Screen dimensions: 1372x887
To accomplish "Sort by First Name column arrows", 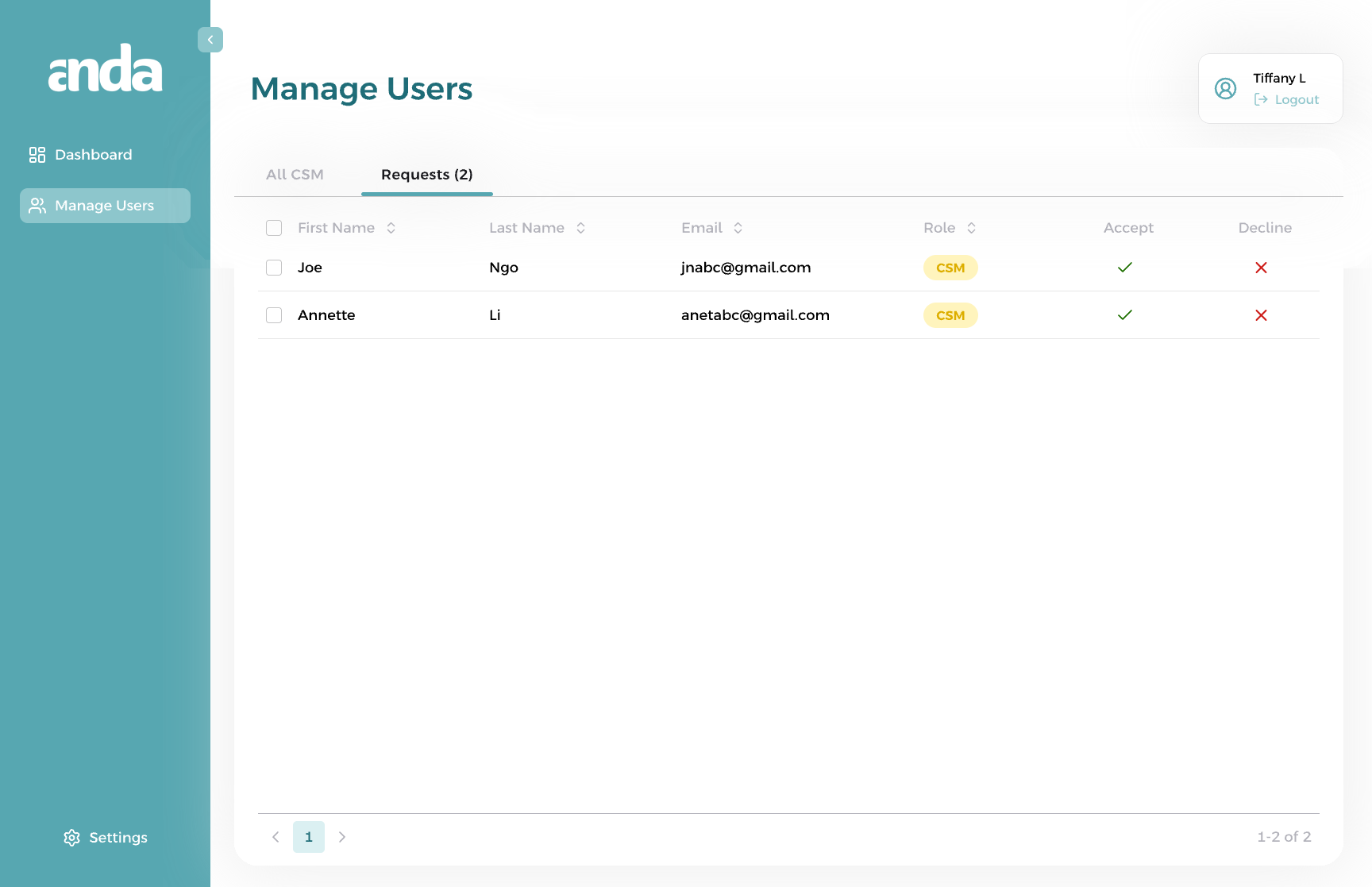I will (391, 228).
